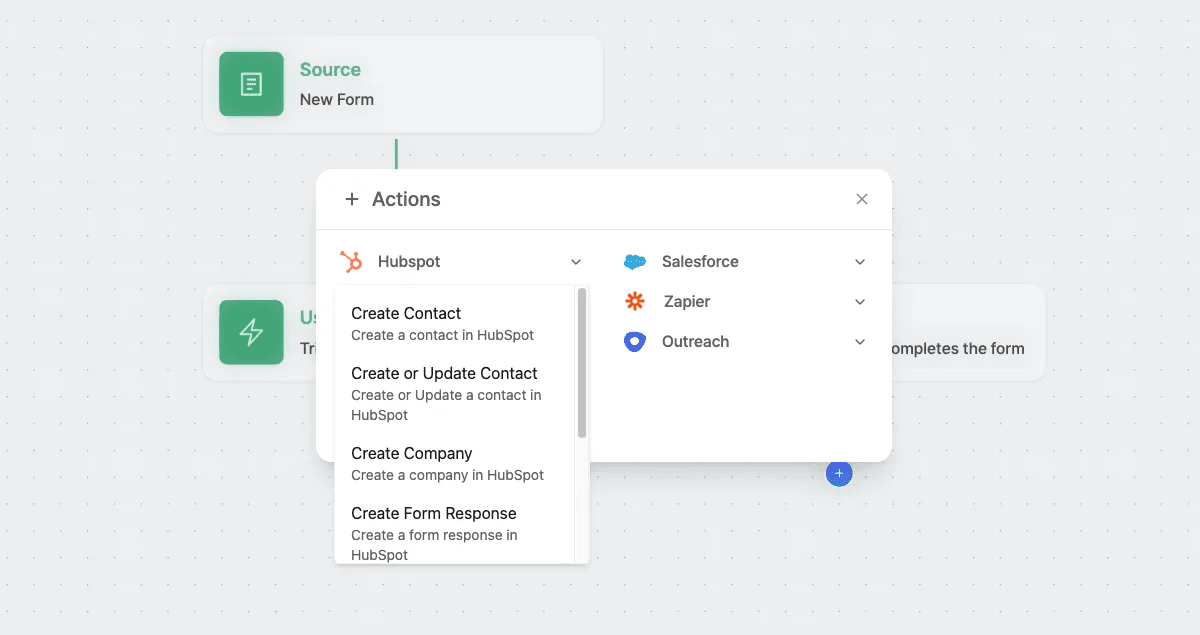The height and width of the screenshot is (635, 1200).
Task: Click the Salesforce cloud icon
Action: point(635,262)
